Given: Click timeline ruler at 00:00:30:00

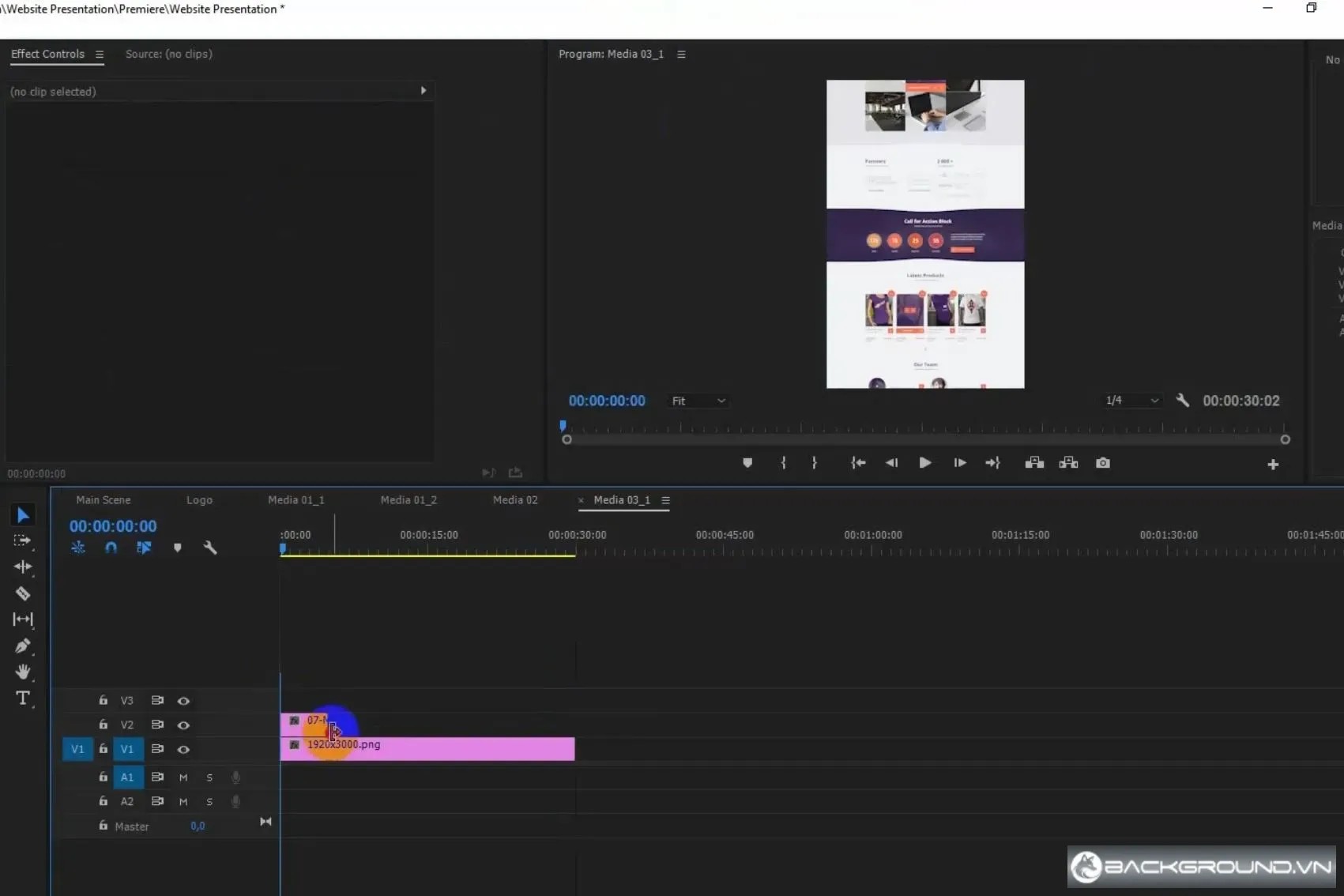Looking at the screenshot, I should coord(578,535).
